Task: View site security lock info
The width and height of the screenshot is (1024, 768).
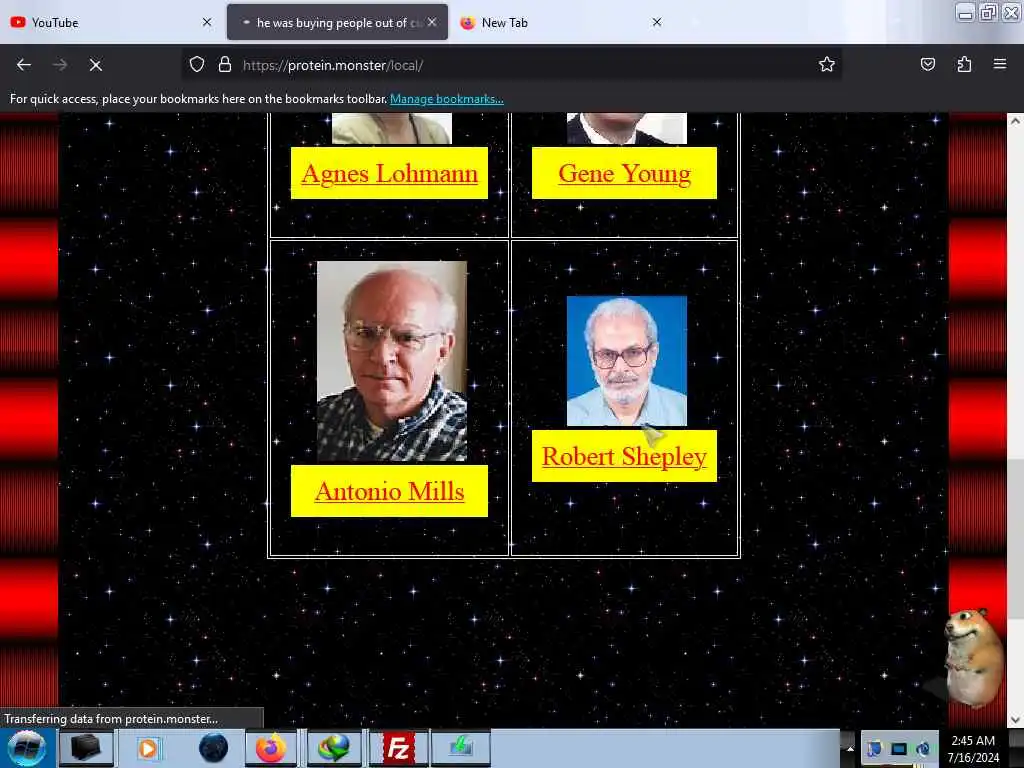Action: (225, 65)
